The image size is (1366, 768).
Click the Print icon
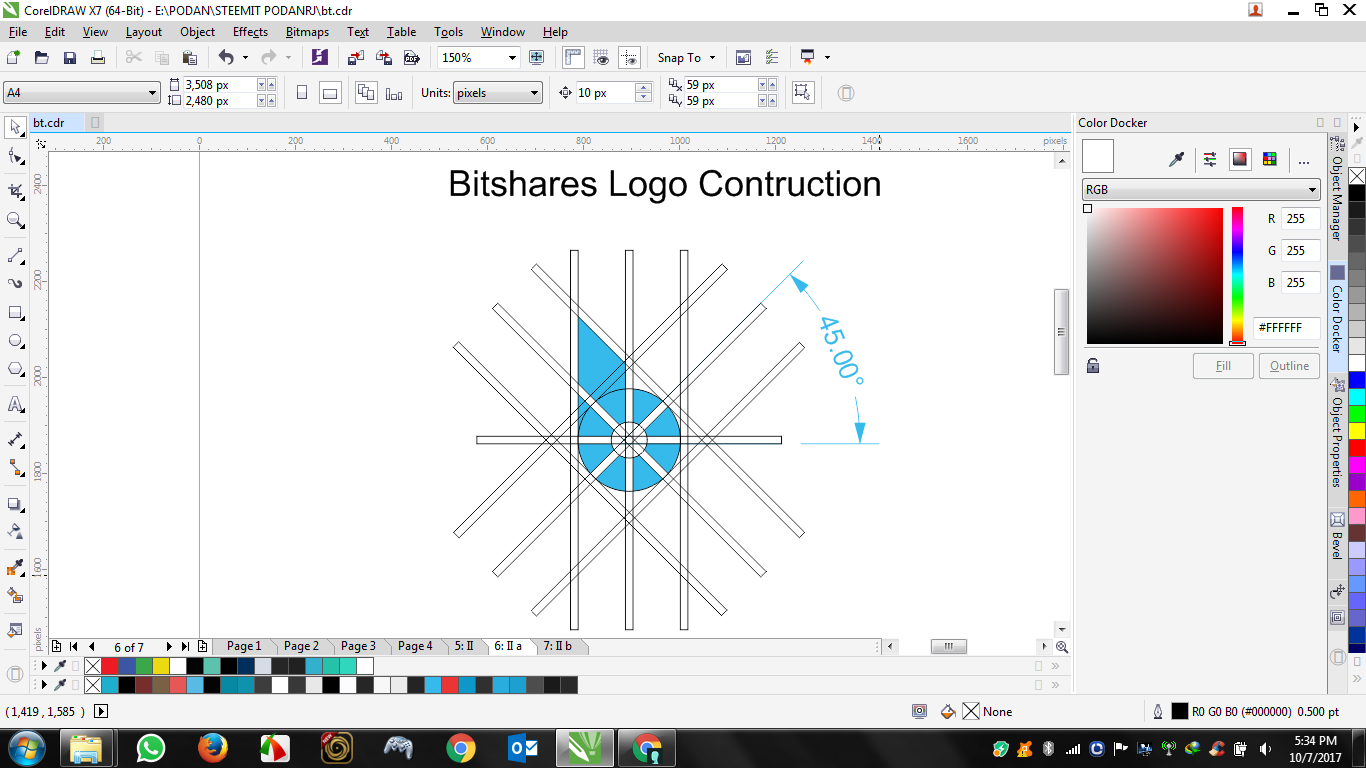click(97, 58)
